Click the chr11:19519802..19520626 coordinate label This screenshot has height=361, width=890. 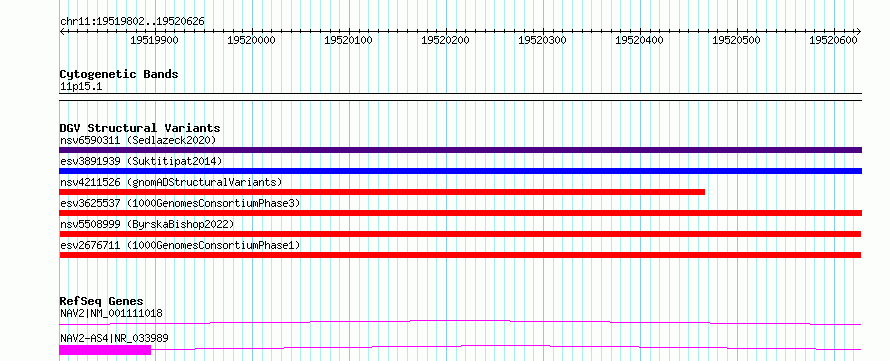(132, 22)
